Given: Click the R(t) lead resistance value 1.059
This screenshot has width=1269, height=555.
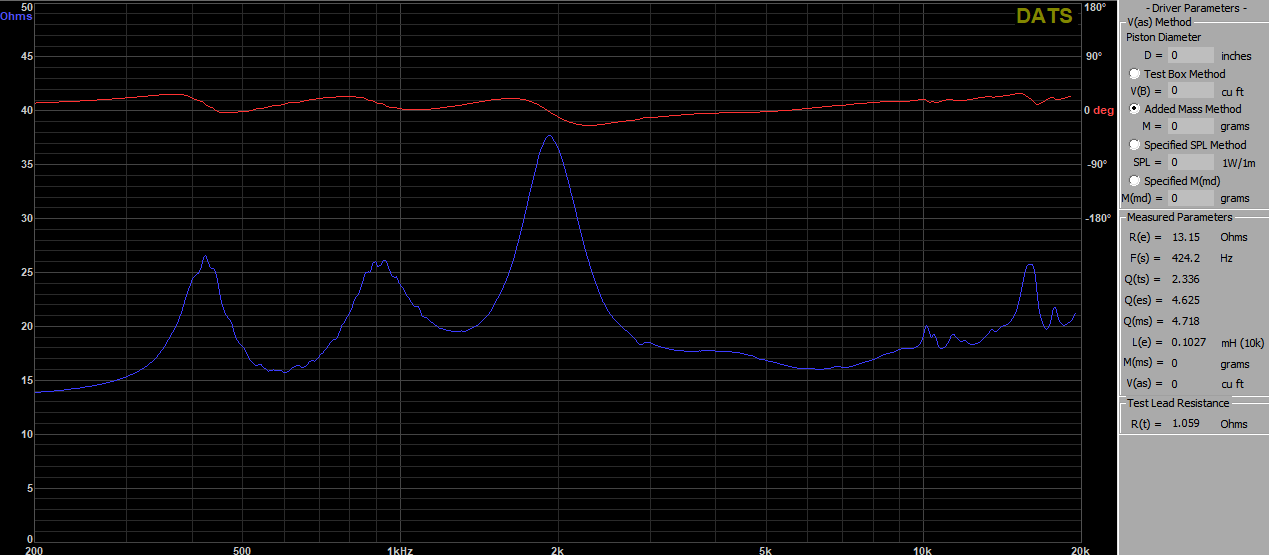Looking at the screenshot, I should click(1185, 424).
